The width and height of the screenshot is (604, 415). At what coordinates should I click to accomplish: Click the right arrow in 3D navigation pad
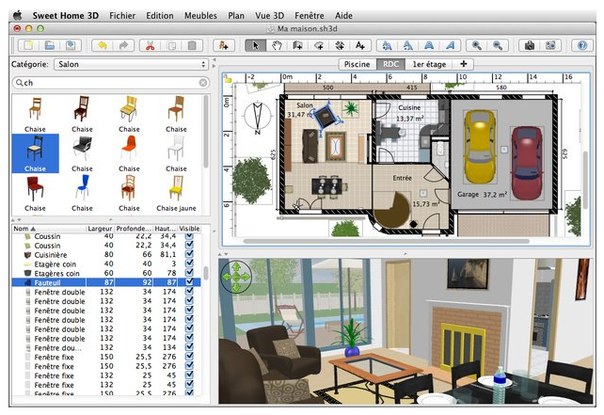246,277
